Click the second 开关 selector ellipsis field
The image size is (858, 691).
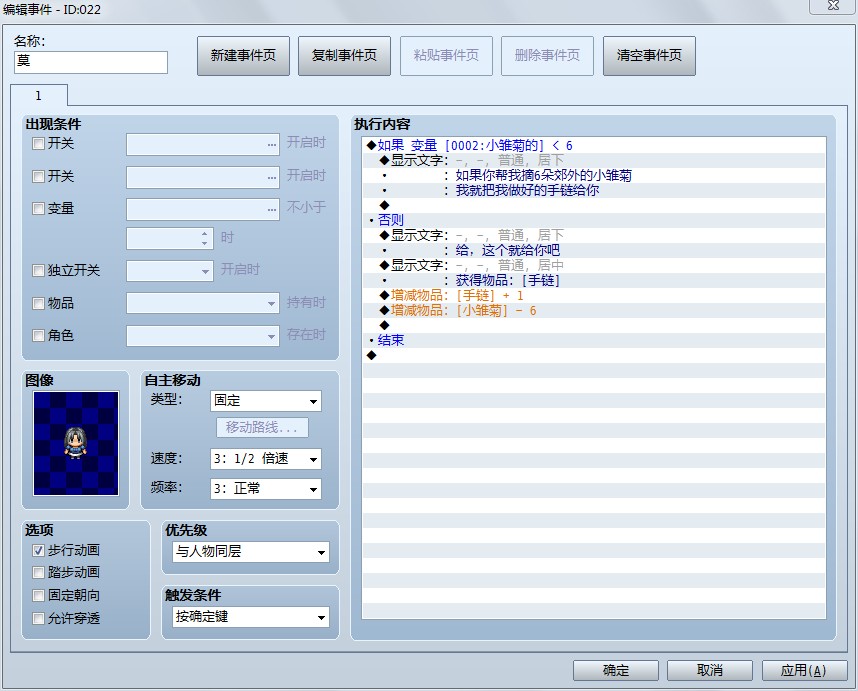tap(203, 177)
